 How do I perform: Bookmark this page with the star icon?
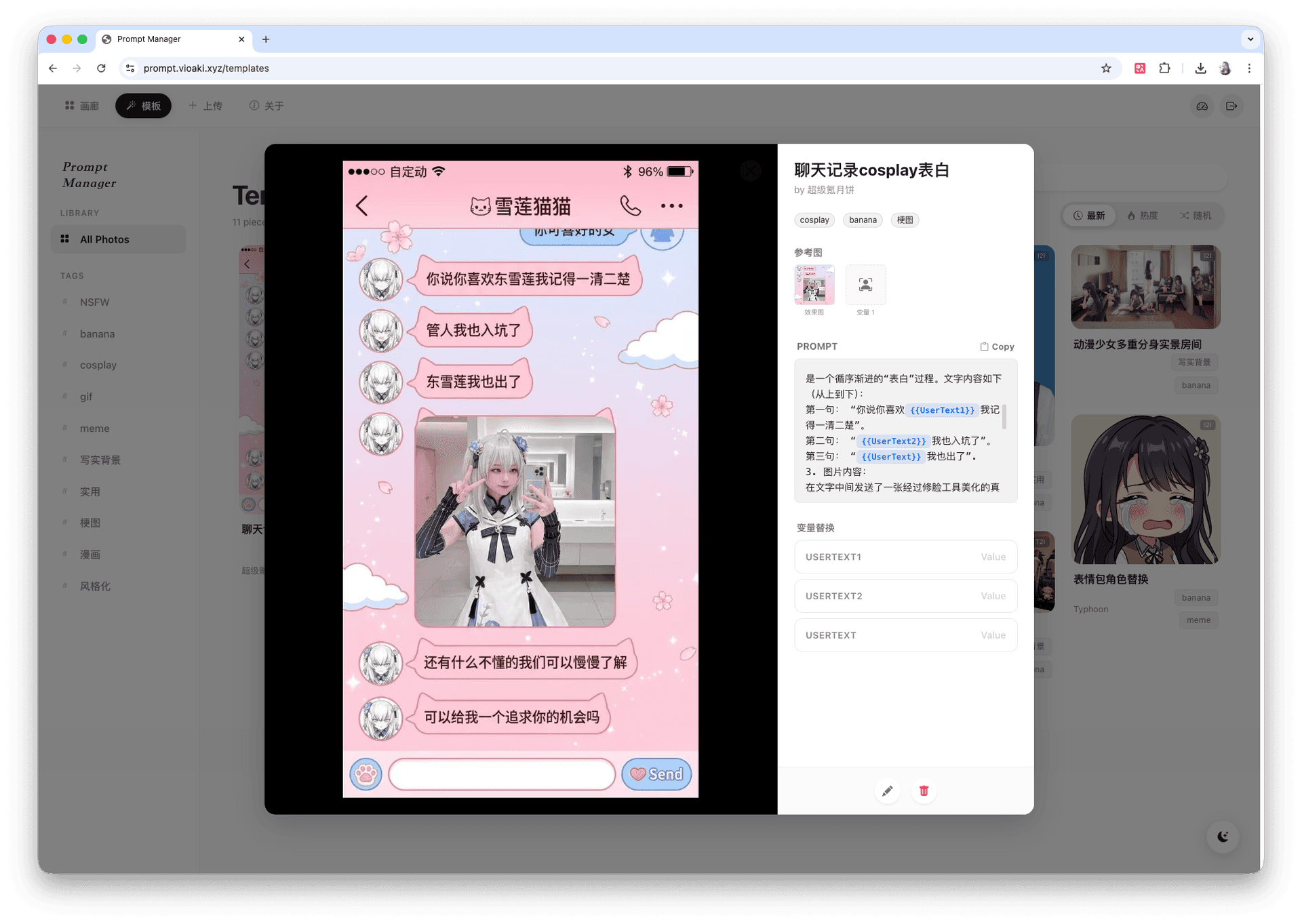[1106, 68]
